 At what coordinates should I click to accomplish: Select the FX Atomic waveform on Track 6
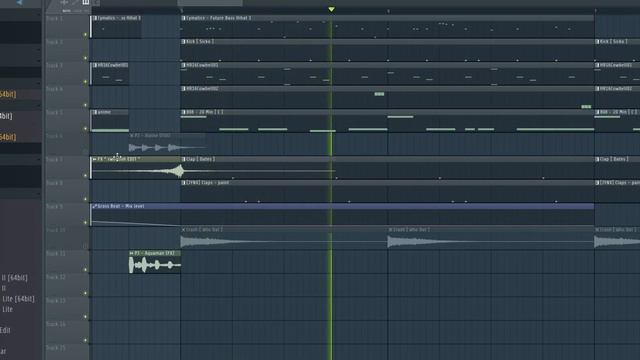(167, 147)
